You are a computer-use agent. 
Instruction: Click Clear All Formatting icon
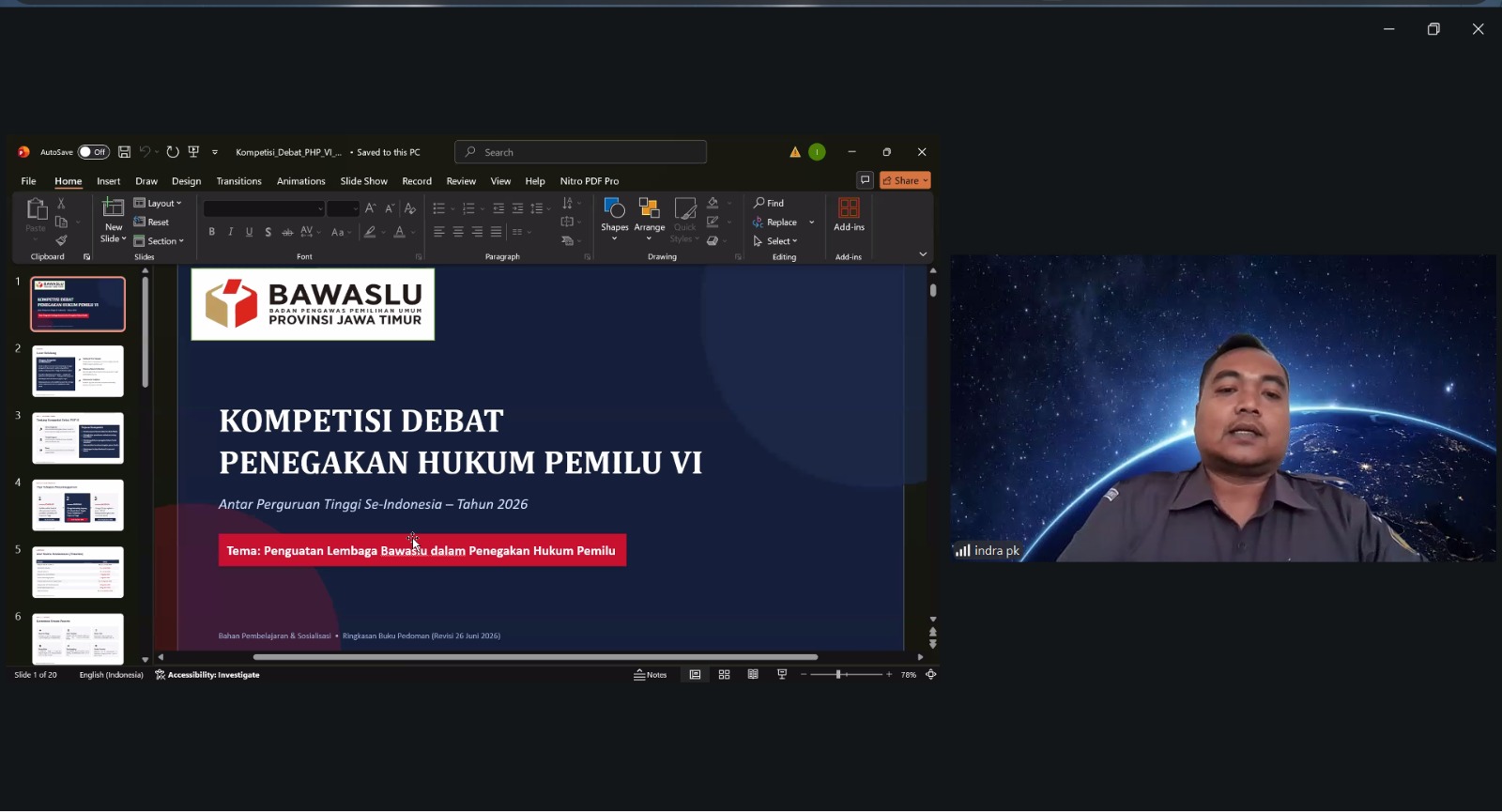409,208
